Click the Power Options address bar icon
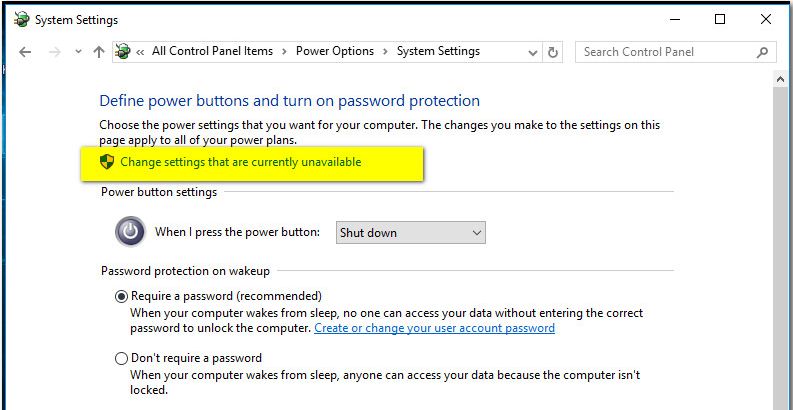This screenshot has width=793, height=410. pos(122,51)
